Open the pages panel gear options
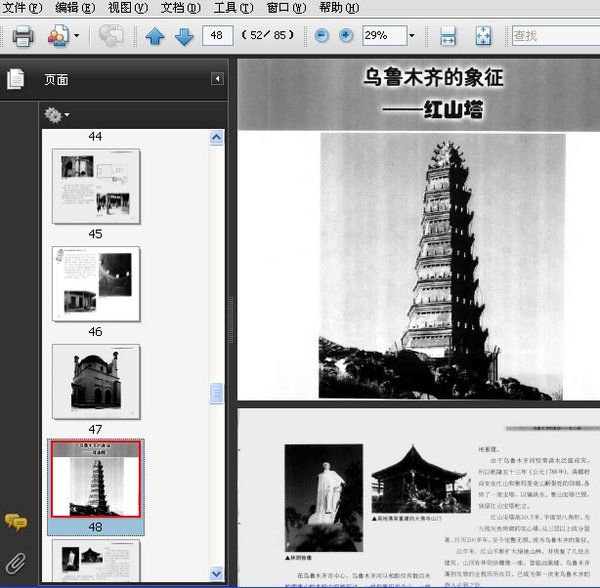The image size is (600, 588). click(x=57, y=115)
